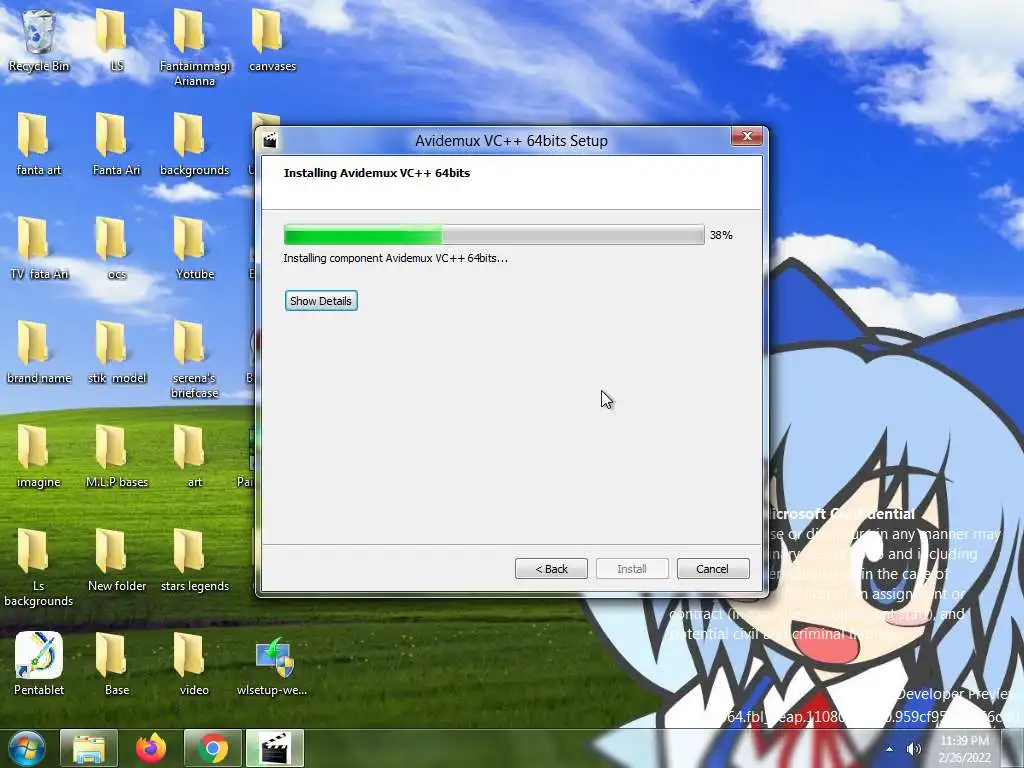This screenshot has height=768, width=1024.
Task: Select the Ls backgrounds folder
Action: click(x=39, y=567)
